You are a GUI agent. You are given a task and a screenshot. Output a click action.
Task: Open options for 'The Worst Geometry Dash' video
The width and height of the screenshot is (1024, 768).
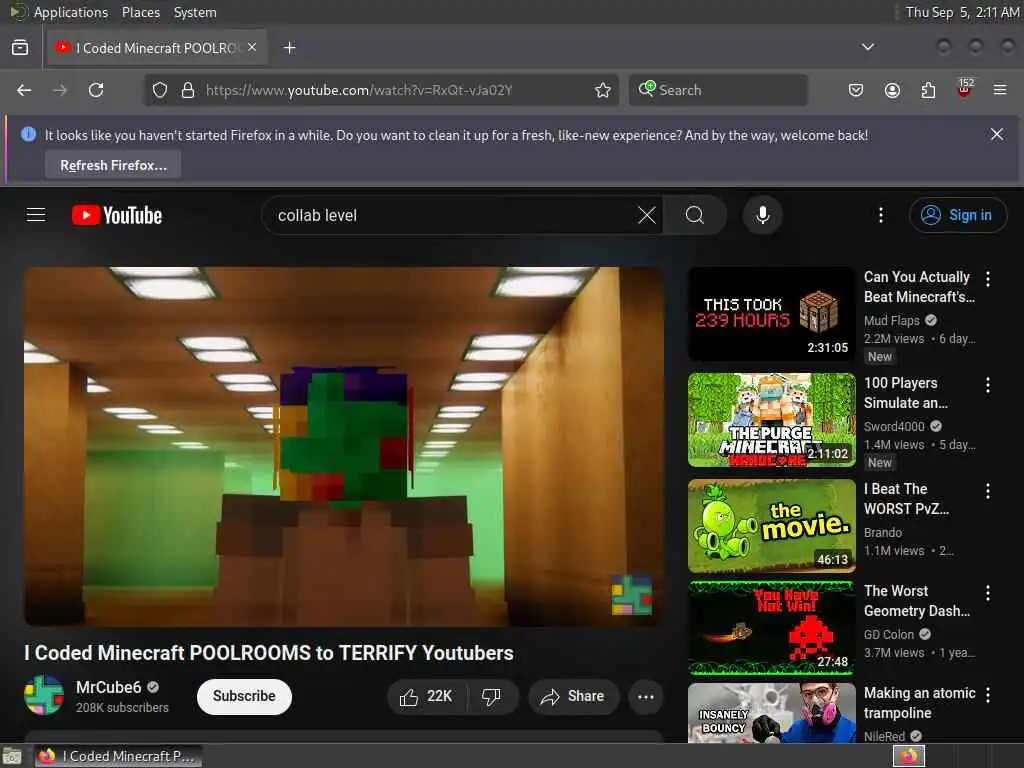[x=988, y=593]
